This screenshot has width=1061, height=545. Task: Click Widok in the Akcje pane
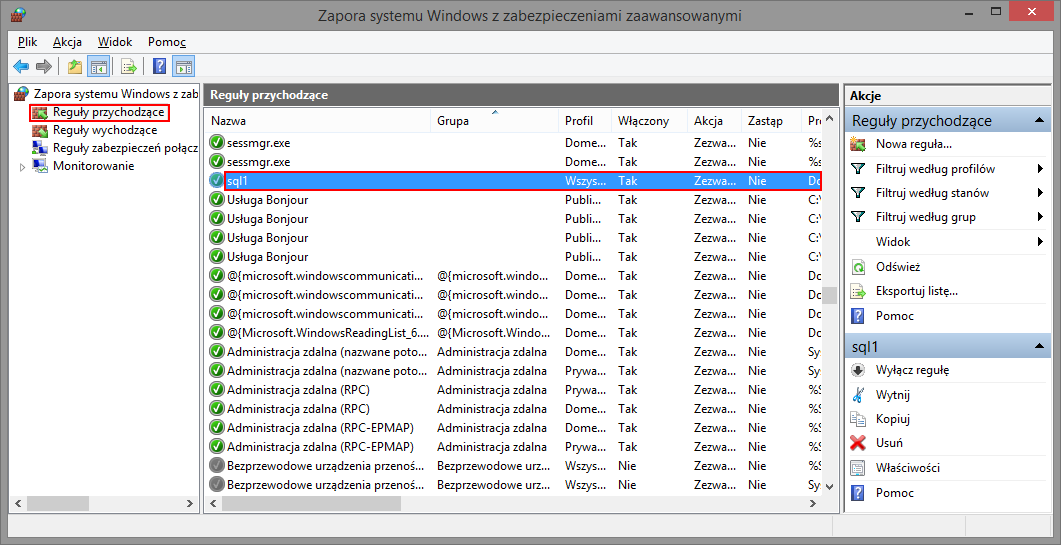(893, 242)
